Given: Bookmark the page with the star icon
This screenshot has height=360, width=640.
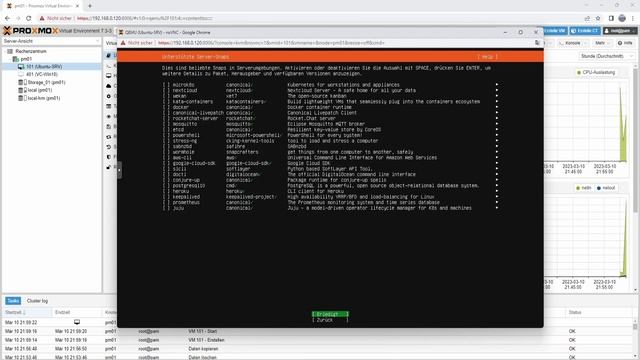Looking at the screenshot, I should (598, 18).
